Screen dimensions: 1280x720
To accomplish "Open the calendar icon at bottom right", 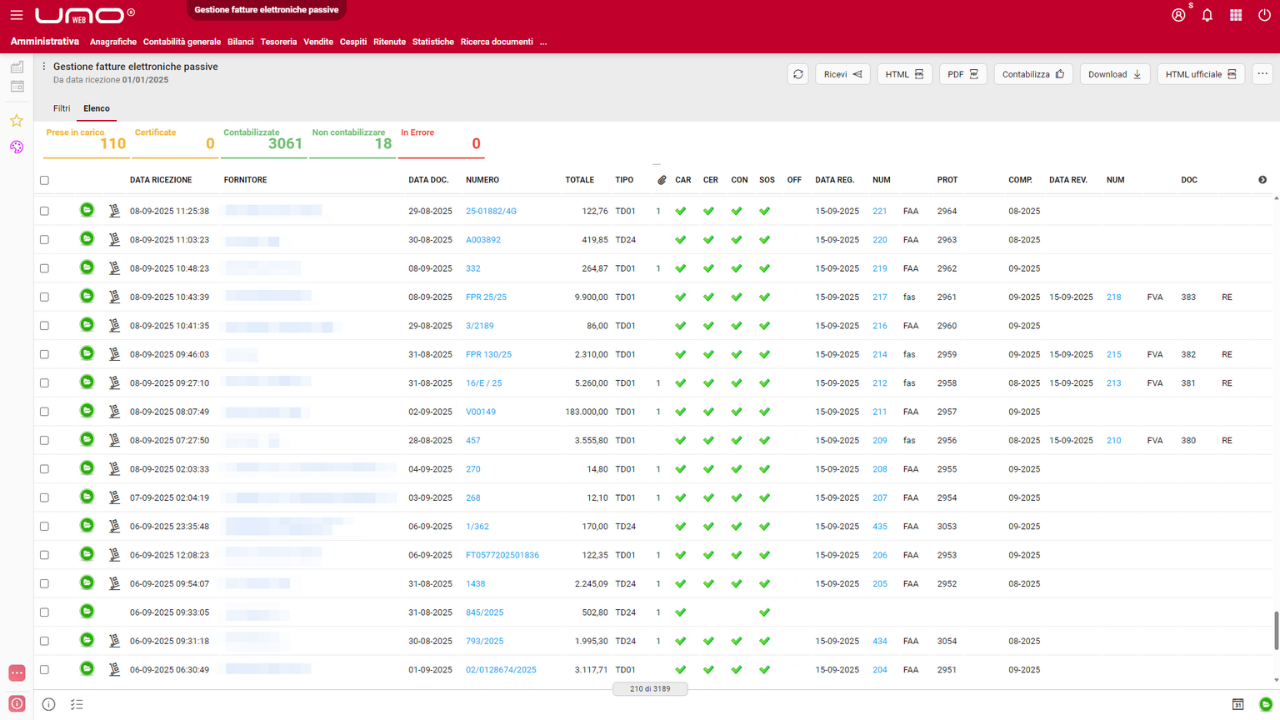I will pyautogui.click(x=1237, y=704).
